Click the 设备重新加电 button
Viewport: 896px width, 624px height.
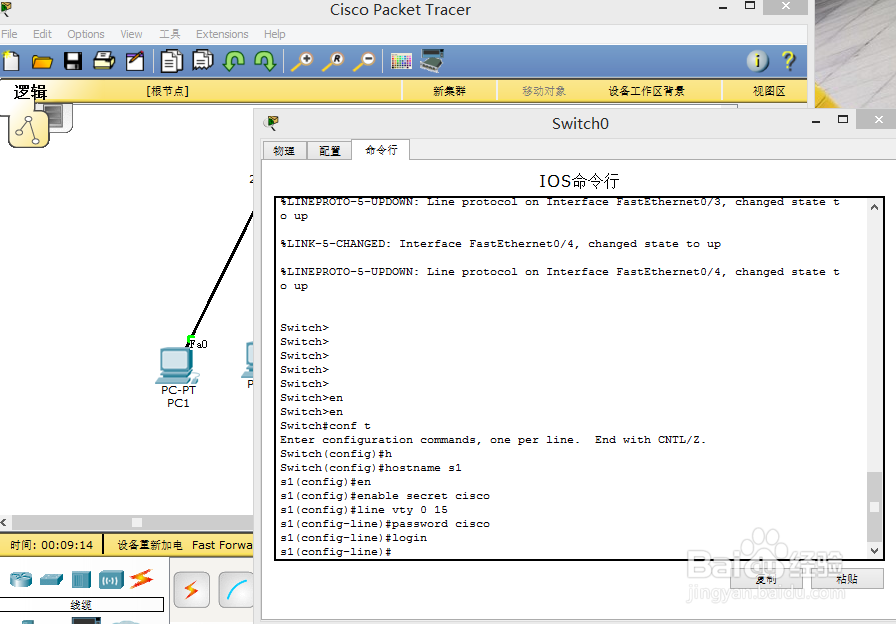tap(150, 545)
